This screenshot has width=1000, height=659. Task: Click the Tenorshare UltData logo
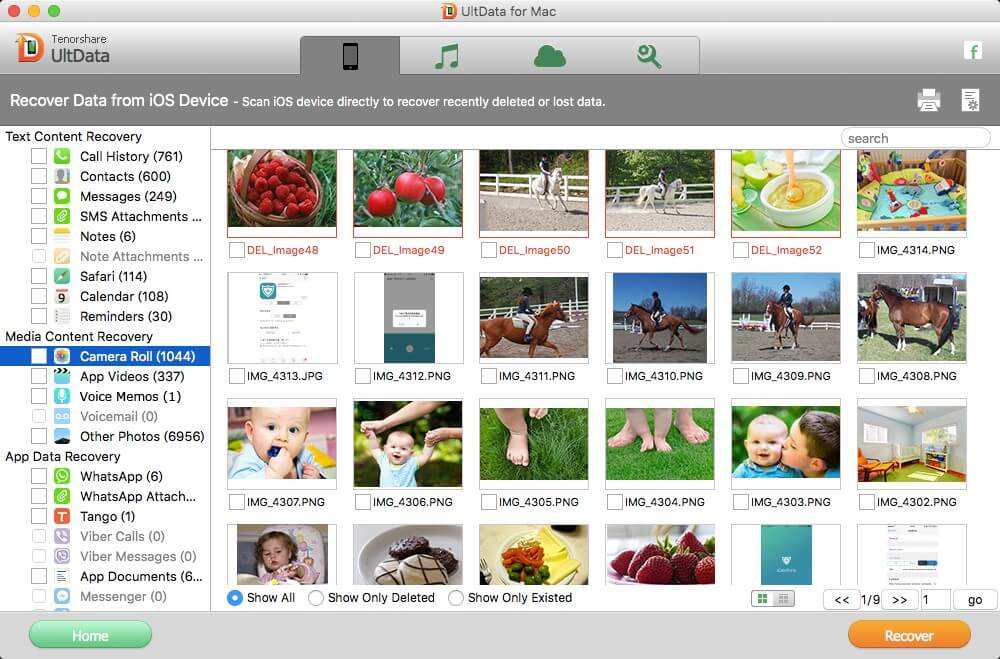click(62, 48)
